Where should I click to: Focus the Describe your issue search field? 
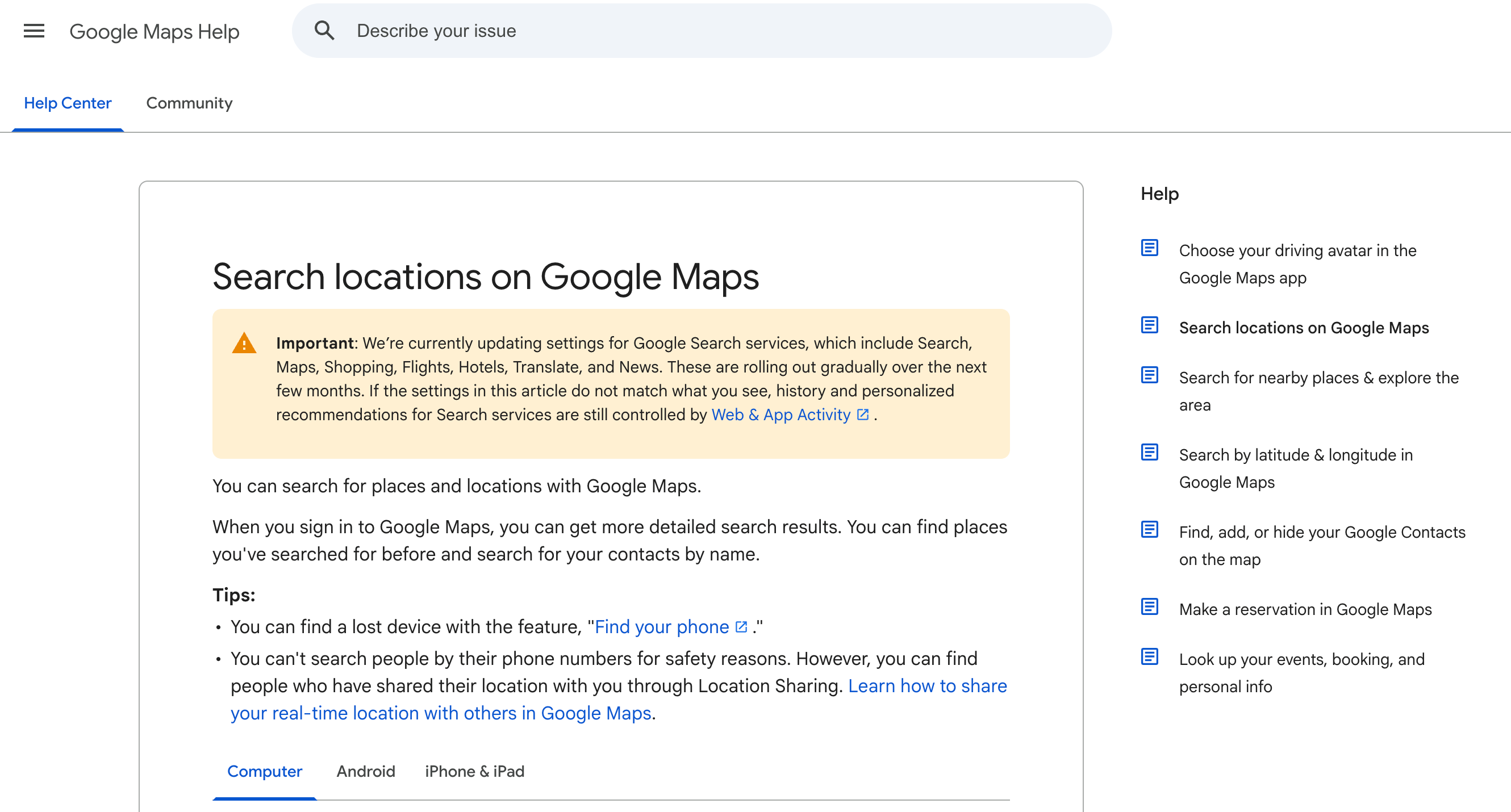coord(702,31)
